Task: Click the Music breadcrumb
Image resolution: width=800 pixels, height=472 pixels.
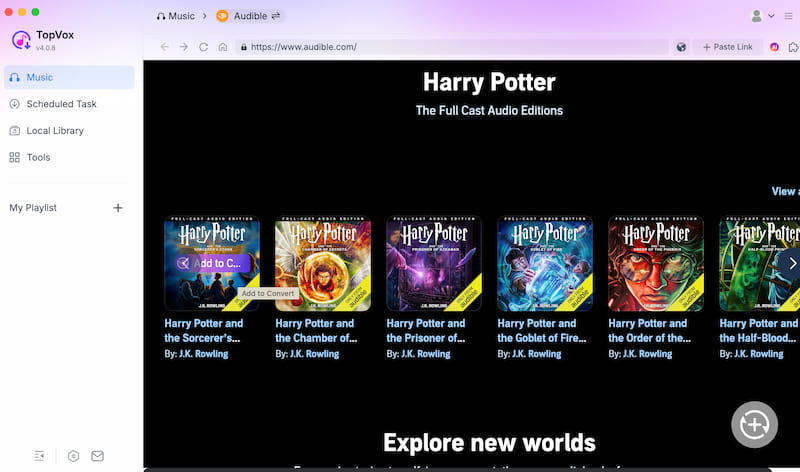Action: [176, 16]
